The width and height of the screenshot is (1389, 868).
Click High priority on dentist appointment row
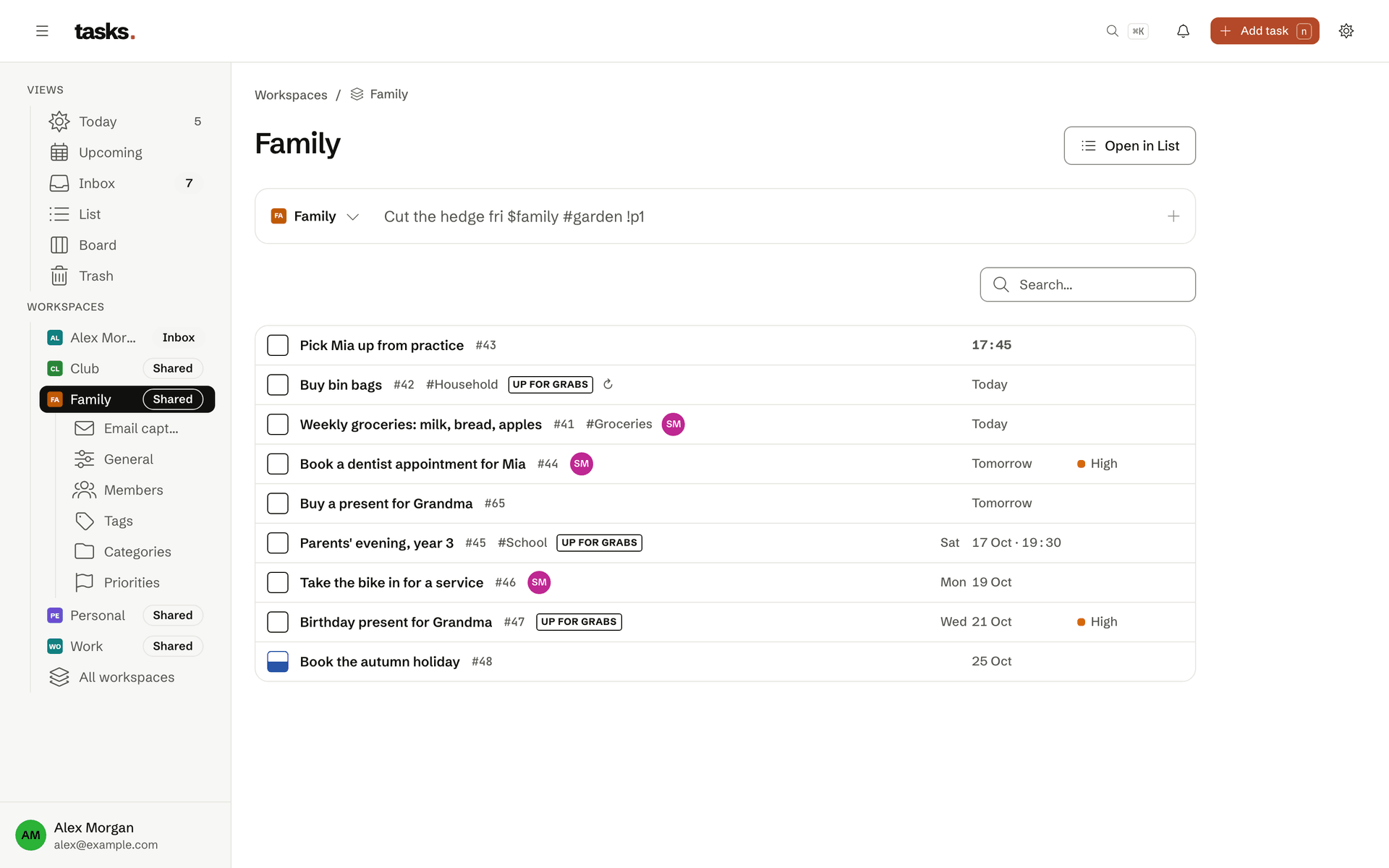1097,464
